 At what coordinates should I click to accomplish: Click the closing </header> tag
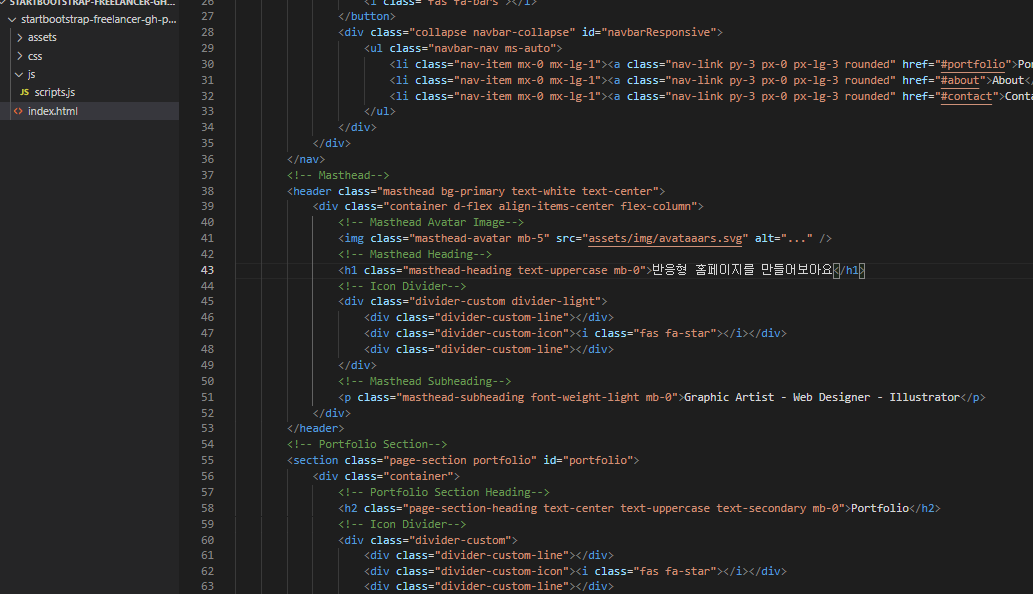(x=316, y=429)
